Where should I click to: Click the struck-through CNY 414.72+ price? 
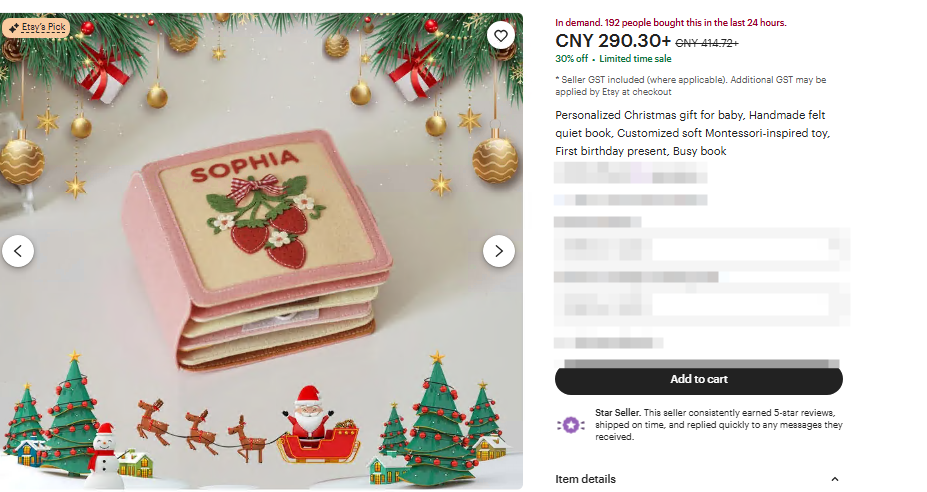pyautogui.click(x=707, y=43)
